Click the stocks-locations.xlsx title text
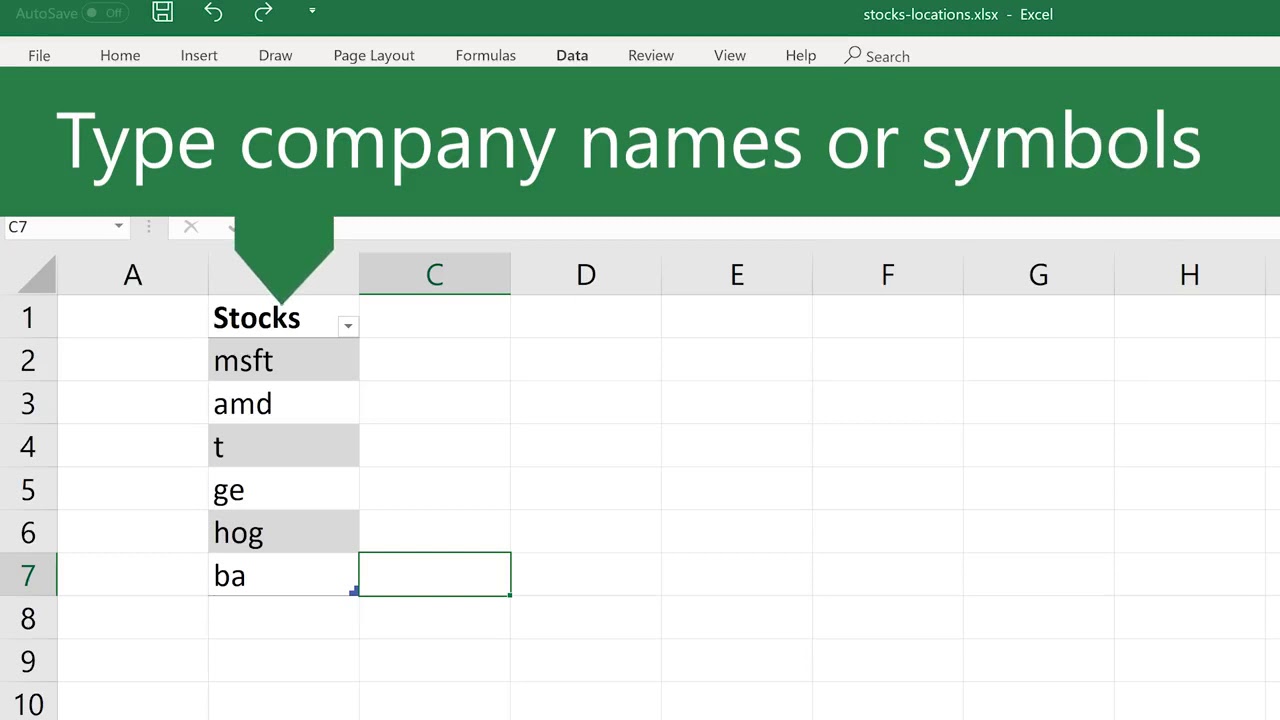Screen dimensions: 1280x720 [x=930, y=14]
